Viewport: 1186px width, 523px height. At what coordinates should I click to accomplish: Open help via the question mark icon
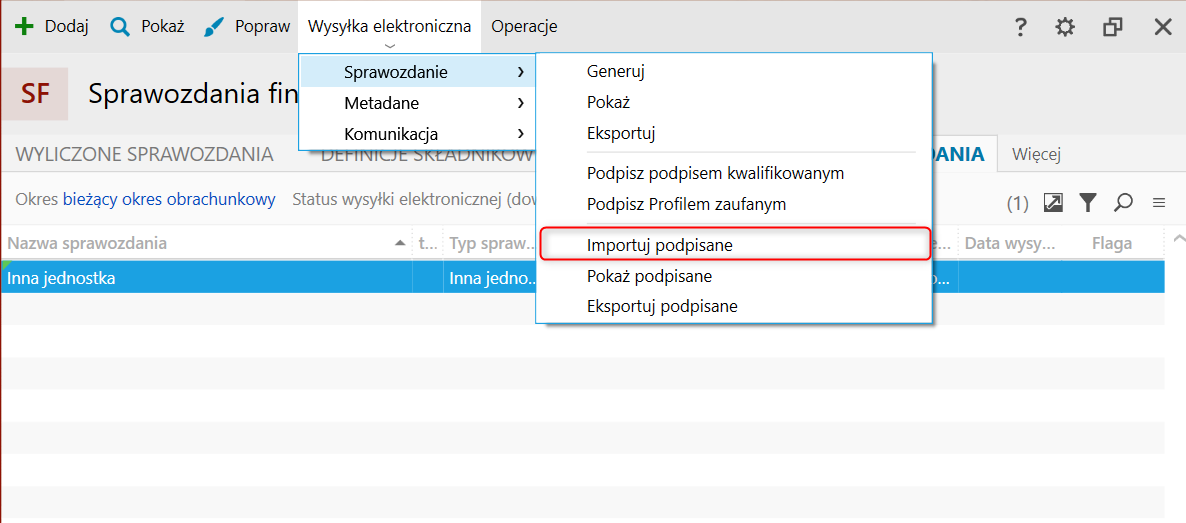pyautogui.click(x=1020, y=27)
